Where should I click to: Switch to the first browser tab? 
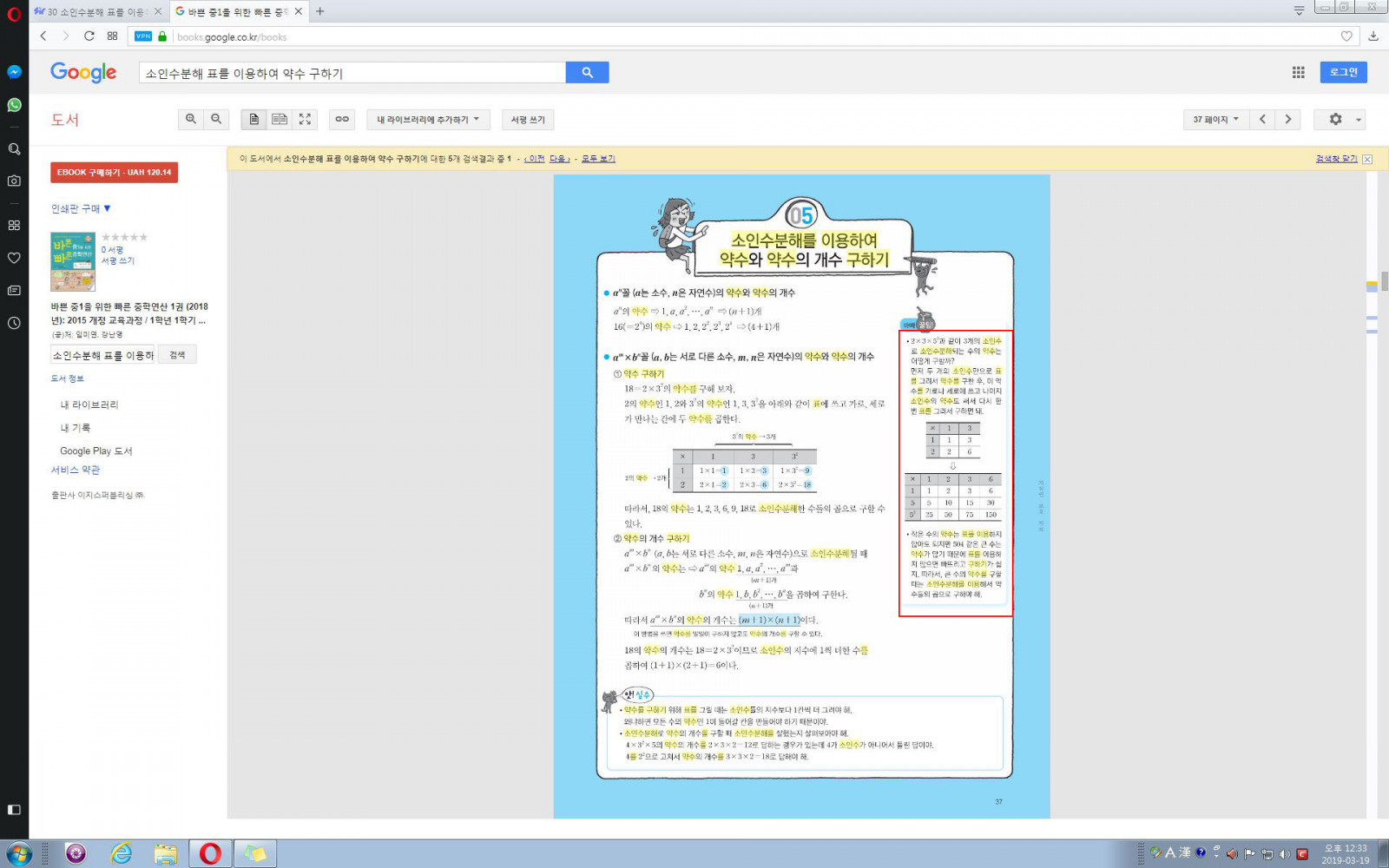pyautogui.click(x=95, y=11)
